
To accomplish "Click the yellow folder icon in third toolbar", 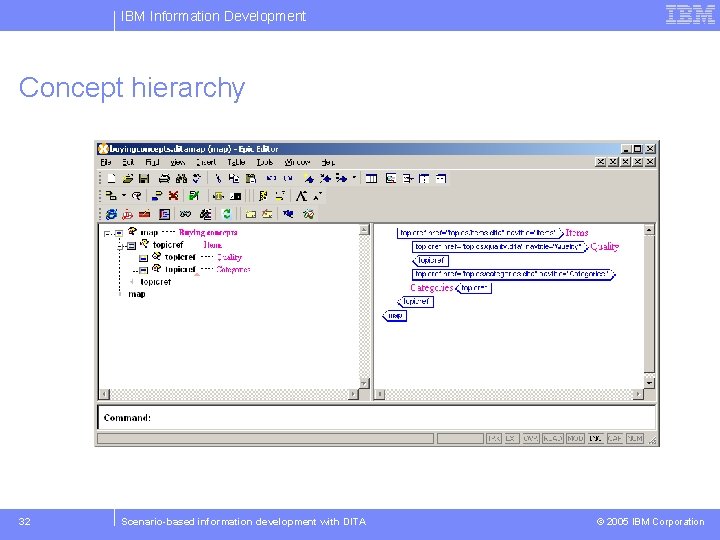I will click(x=250, y=214).
